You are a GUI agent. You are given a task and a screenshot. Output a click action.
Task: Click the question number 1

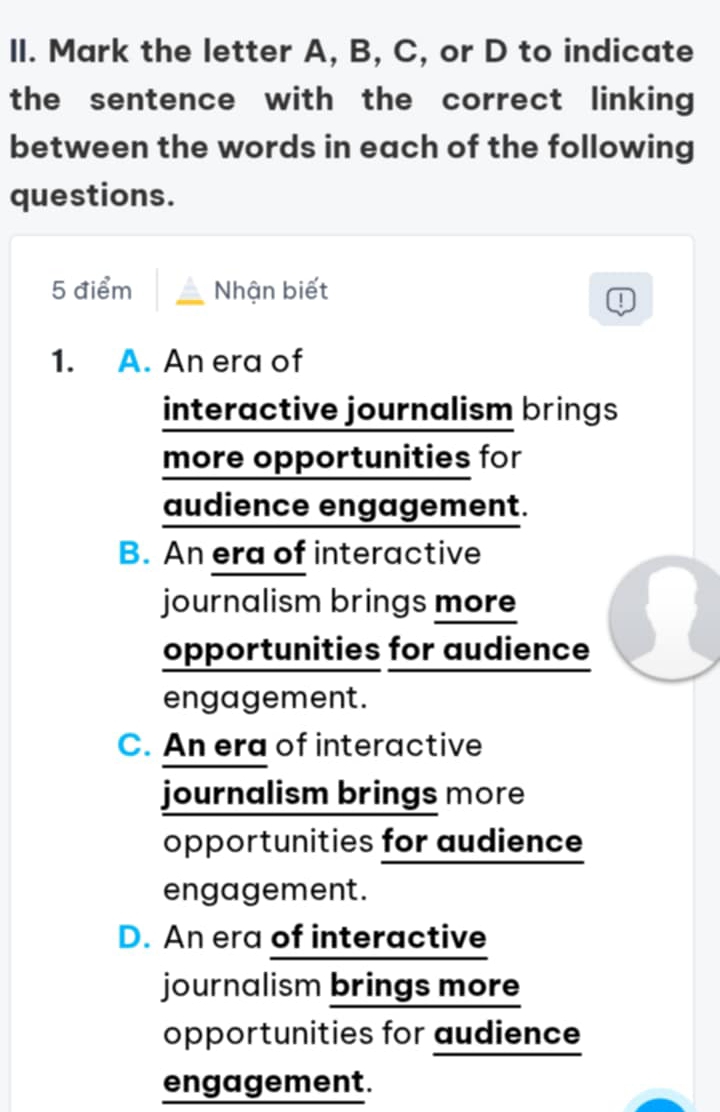tap(64, 361)
